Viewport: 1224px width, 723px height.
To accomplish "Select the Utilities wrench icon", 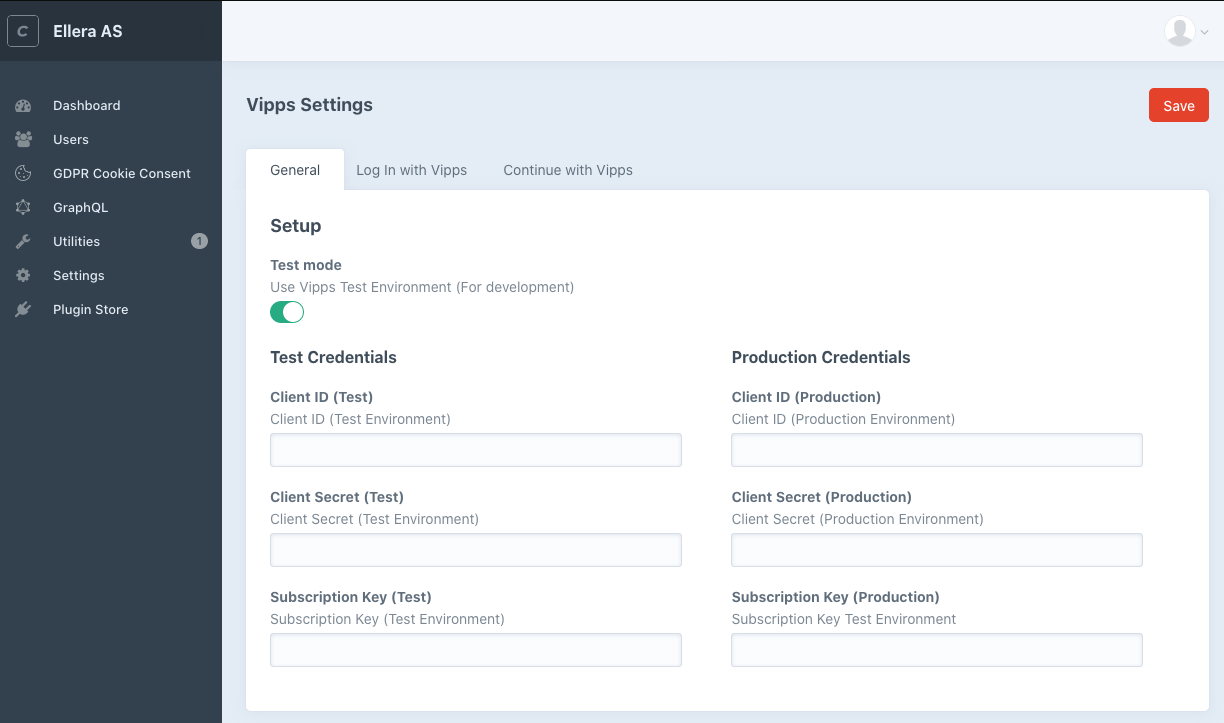I will pos(23,241).
